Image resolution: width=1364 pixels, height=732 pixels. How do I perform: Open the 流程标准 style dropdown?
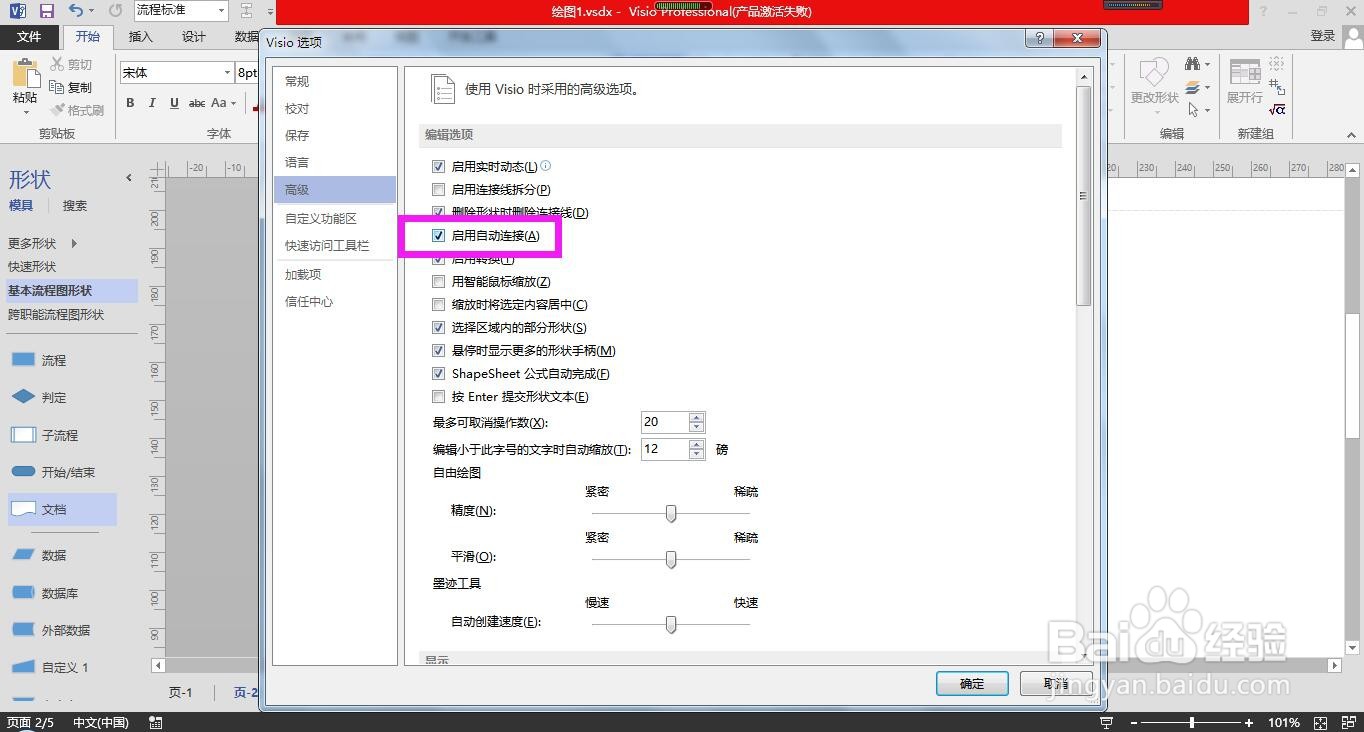point(221,11)
